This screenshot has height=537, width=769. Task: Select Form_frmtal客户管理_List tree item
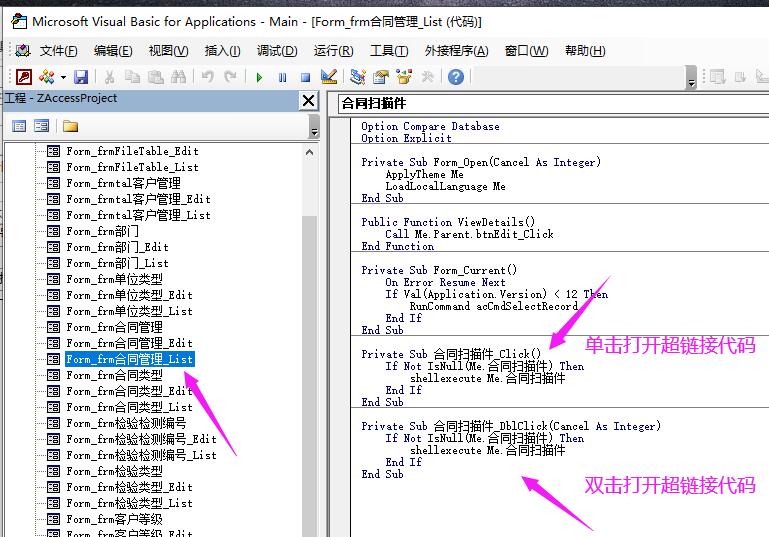(x=138, y=215)
